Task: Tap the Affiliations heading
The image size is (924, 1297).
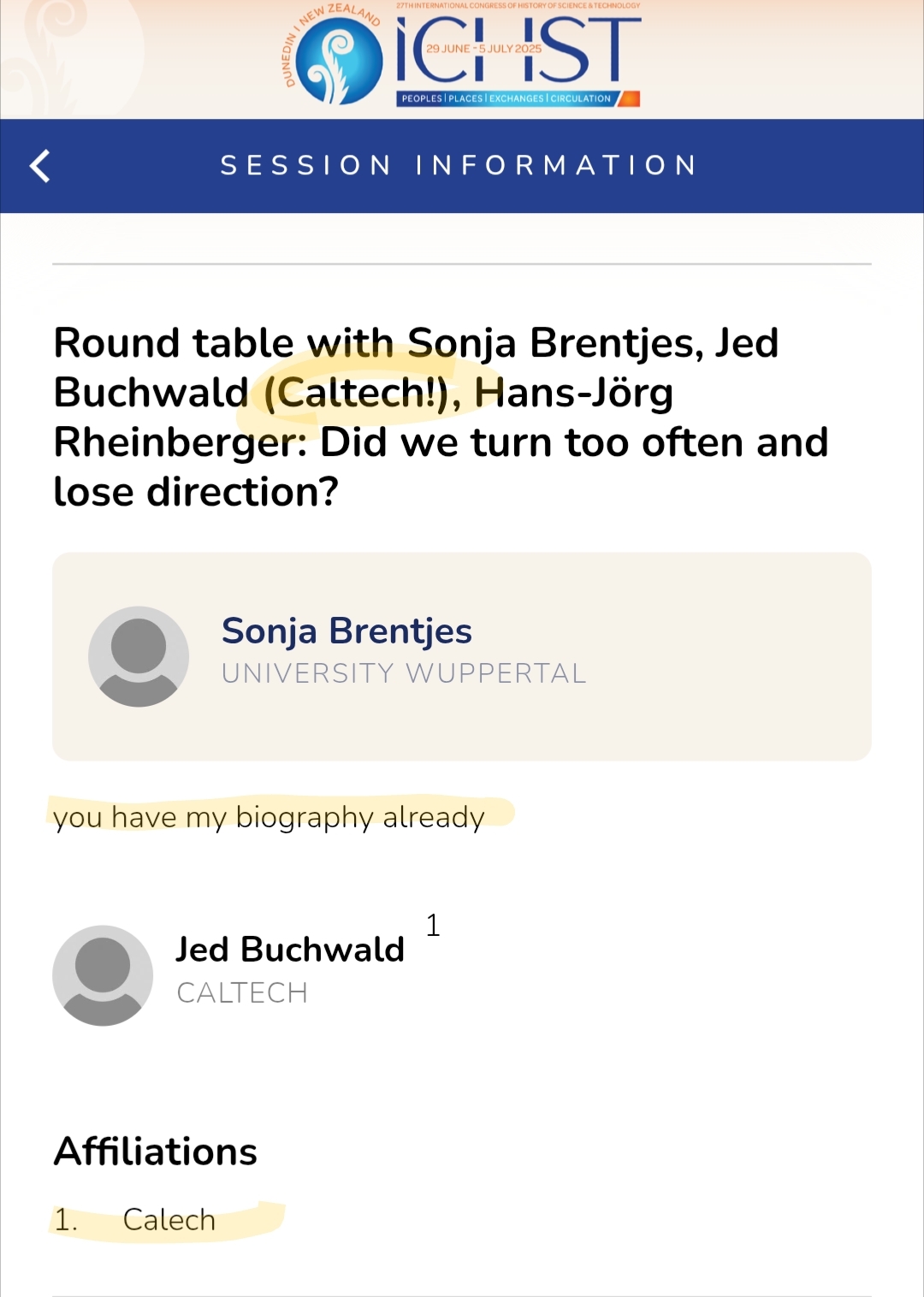Action: click(156, 1152)
